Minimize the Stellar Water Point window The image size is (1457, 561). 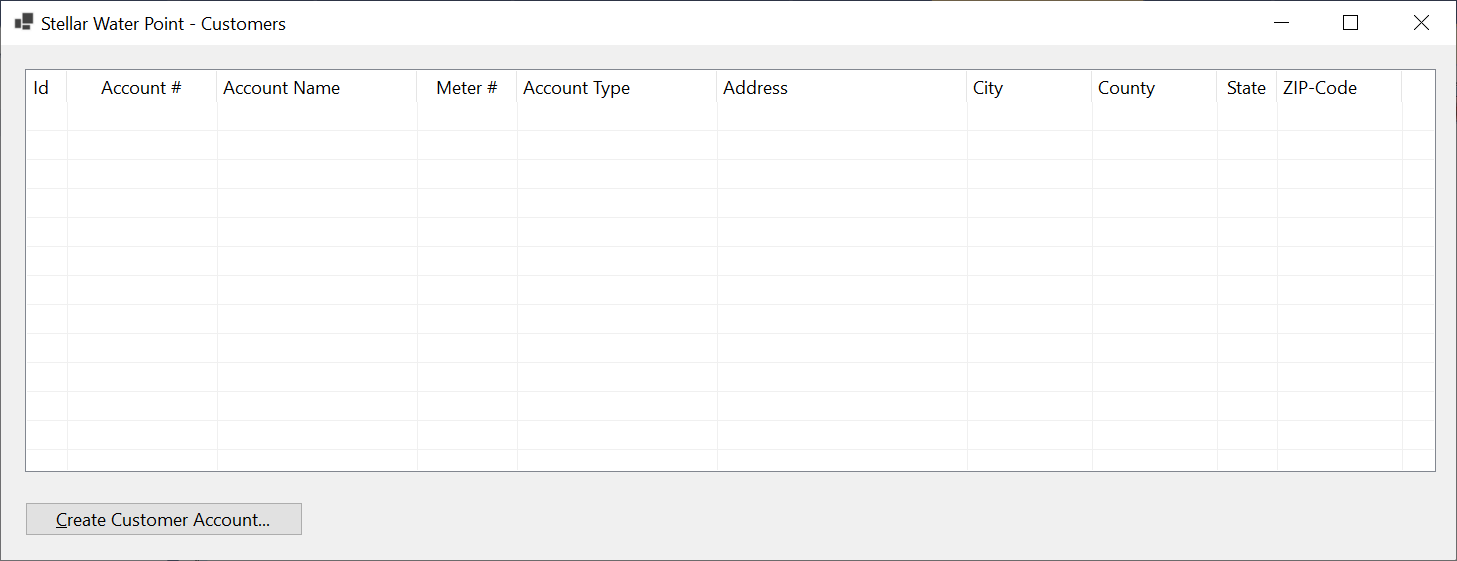point(1281,22)
